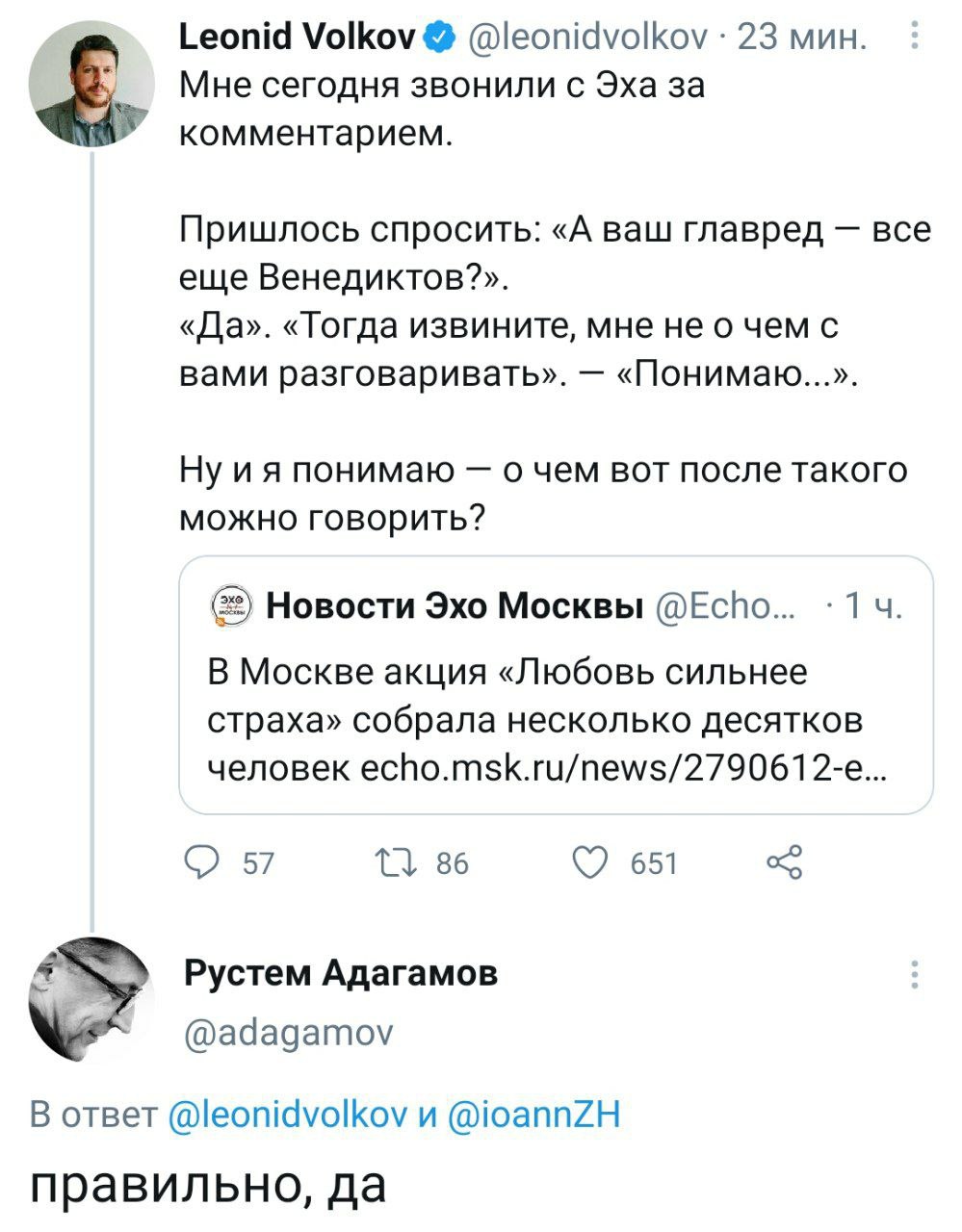Image resolution: width=962 pixels, height=1232 pixels.
Task: Click the reply text "правильно, да"
Action: click(x=208, y=1183)
